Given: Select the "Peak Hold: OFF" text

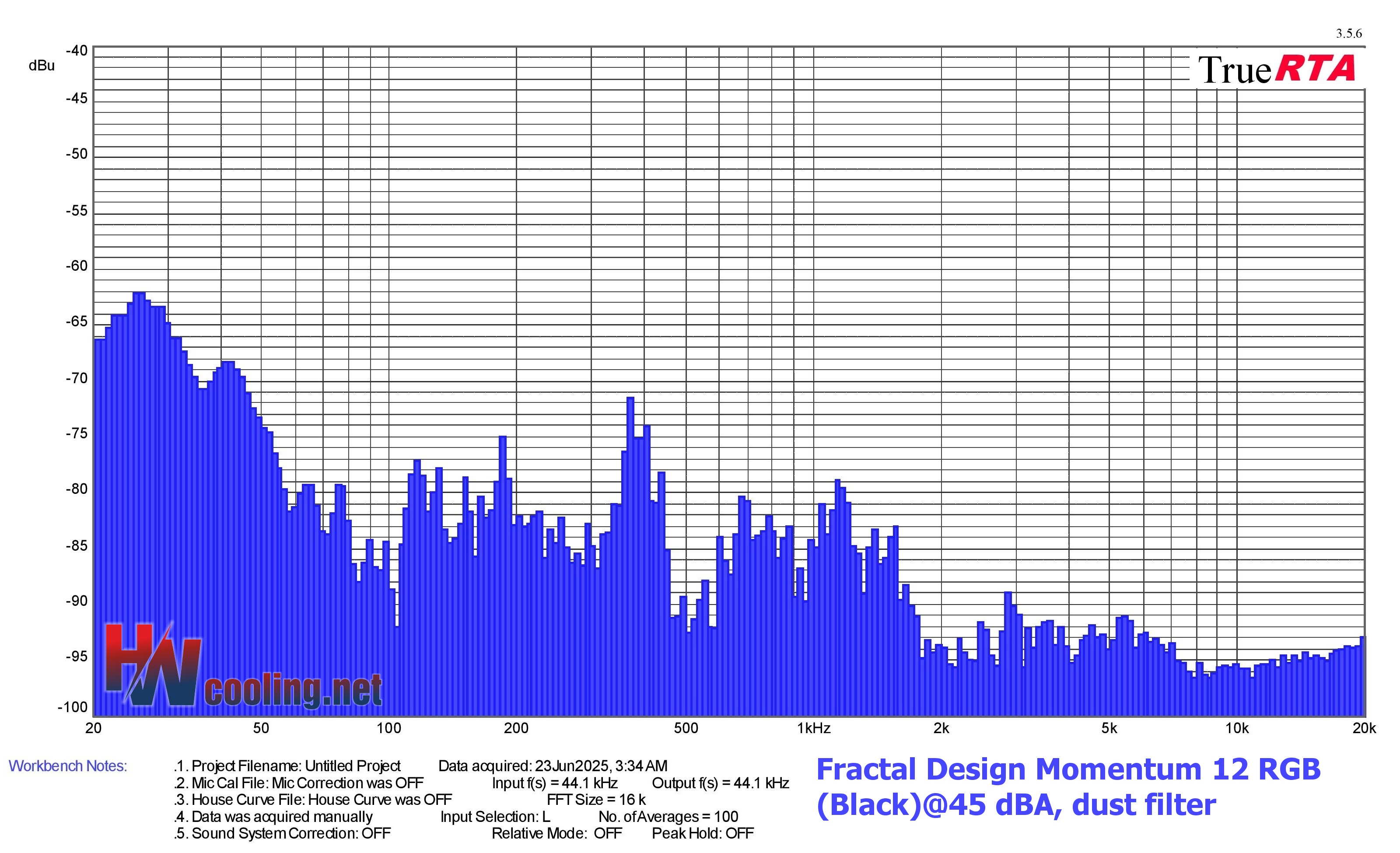Looking at the screenshot, I should [x=703, y=833].
